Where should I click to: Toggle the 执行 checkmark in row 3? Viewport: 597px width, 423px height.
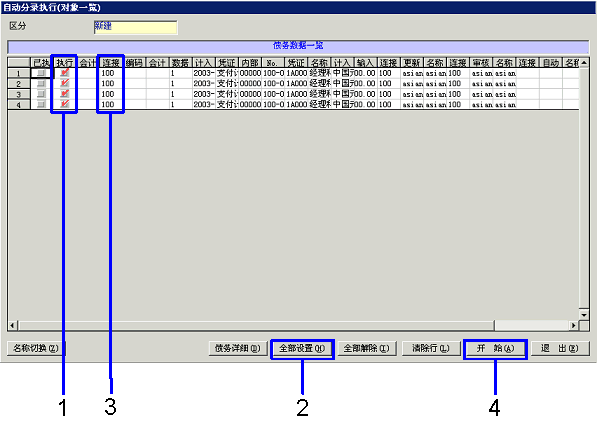64,94
